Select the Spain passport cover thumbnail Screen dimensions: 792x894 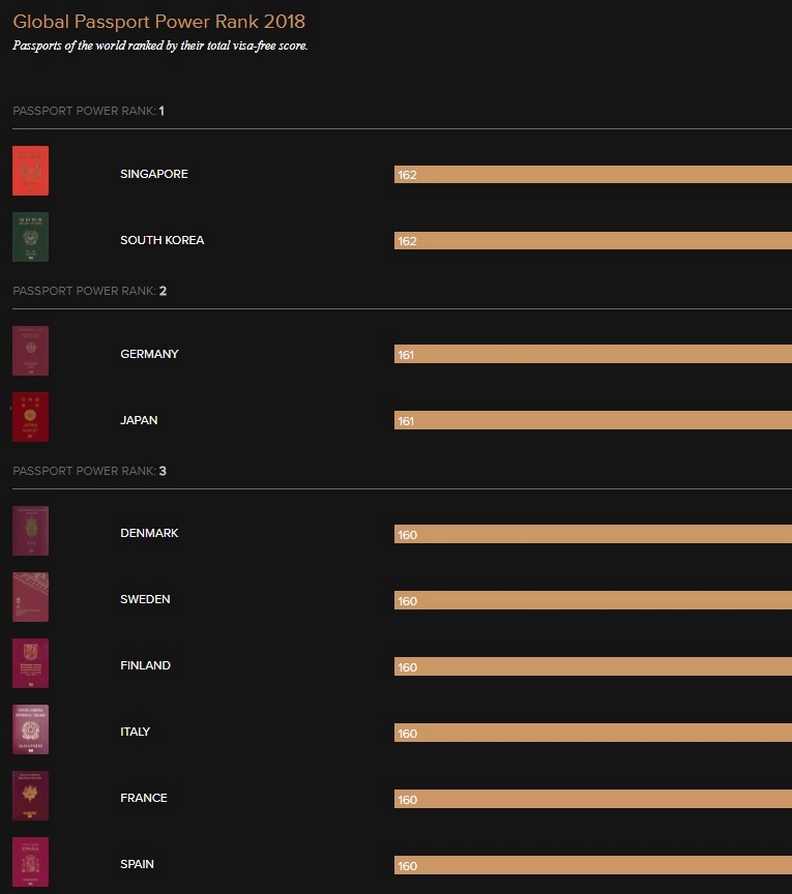point(30,862)
